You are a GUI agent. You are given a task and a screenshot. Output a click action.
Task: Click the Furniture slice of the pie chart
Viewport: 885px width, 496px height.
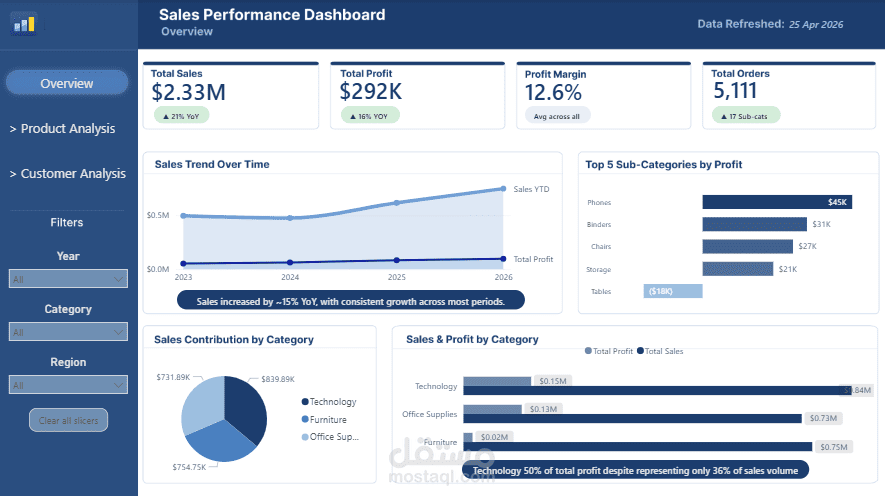[223, 443]
